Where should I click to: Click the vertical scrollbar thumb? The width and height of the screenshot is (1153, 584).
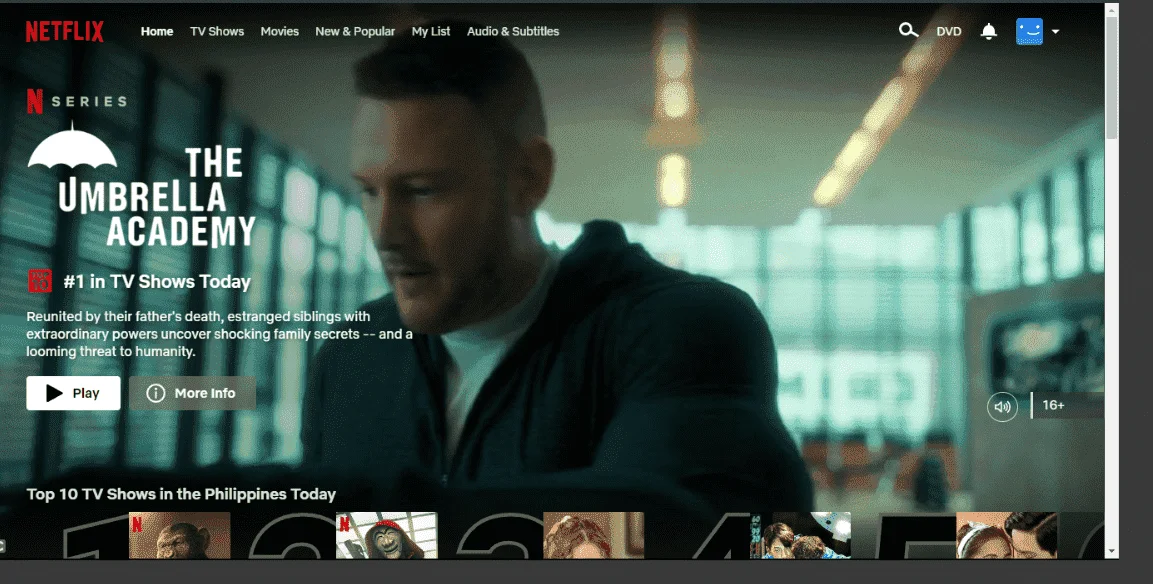pyautogui.click(x=1112, y=77)
